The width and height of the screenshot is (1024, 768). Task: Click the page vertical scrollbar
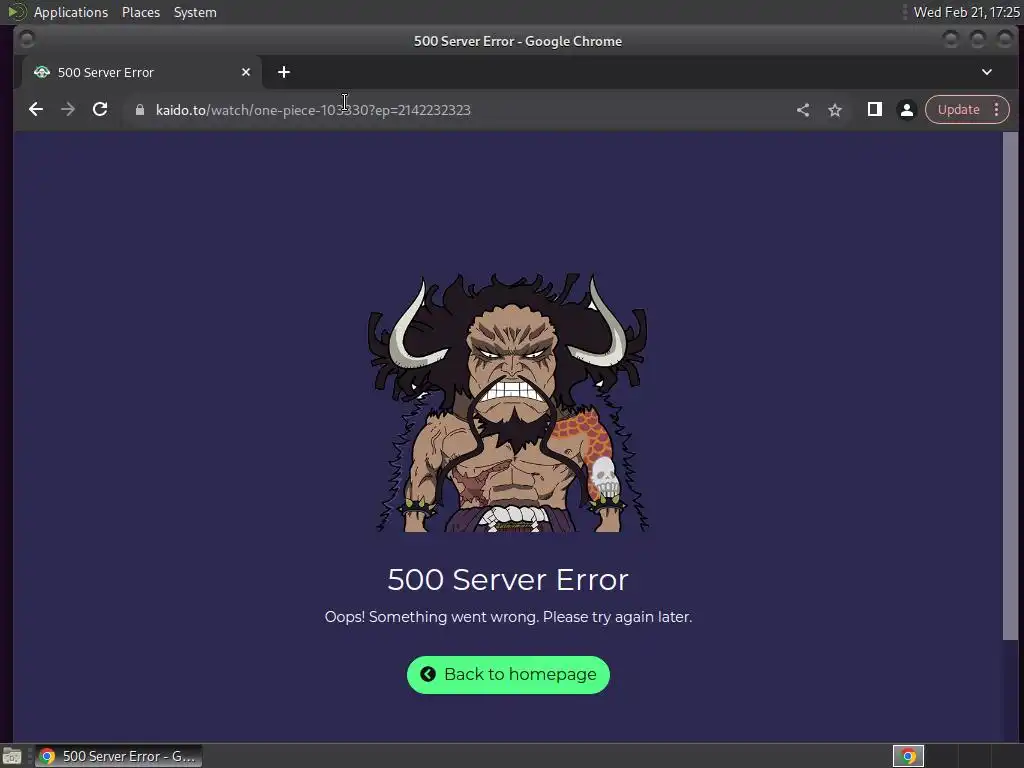[1010, 385]
